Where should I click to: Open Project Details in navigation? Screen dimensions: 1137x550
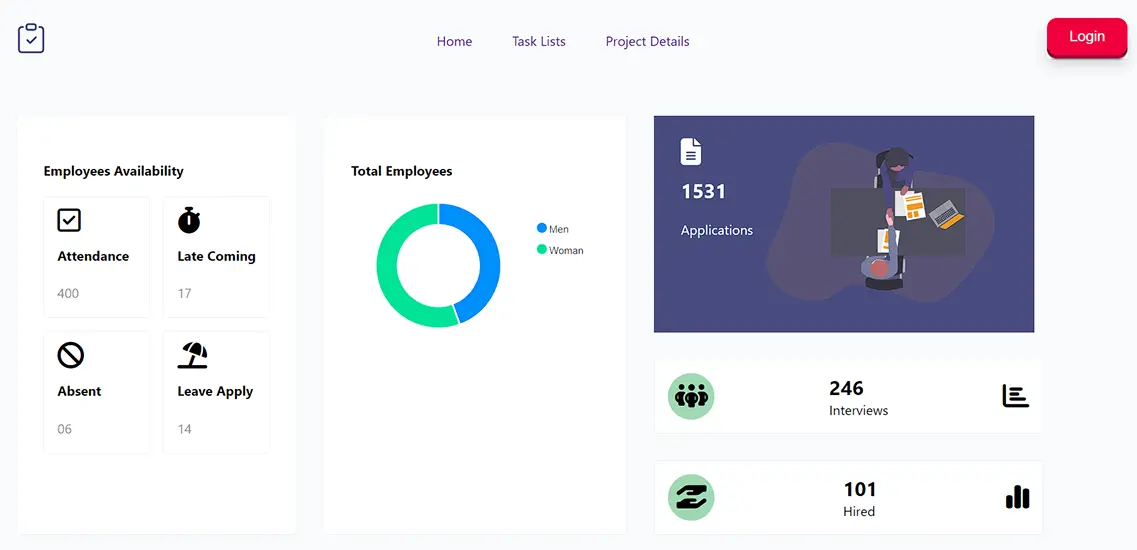[648, 41]
